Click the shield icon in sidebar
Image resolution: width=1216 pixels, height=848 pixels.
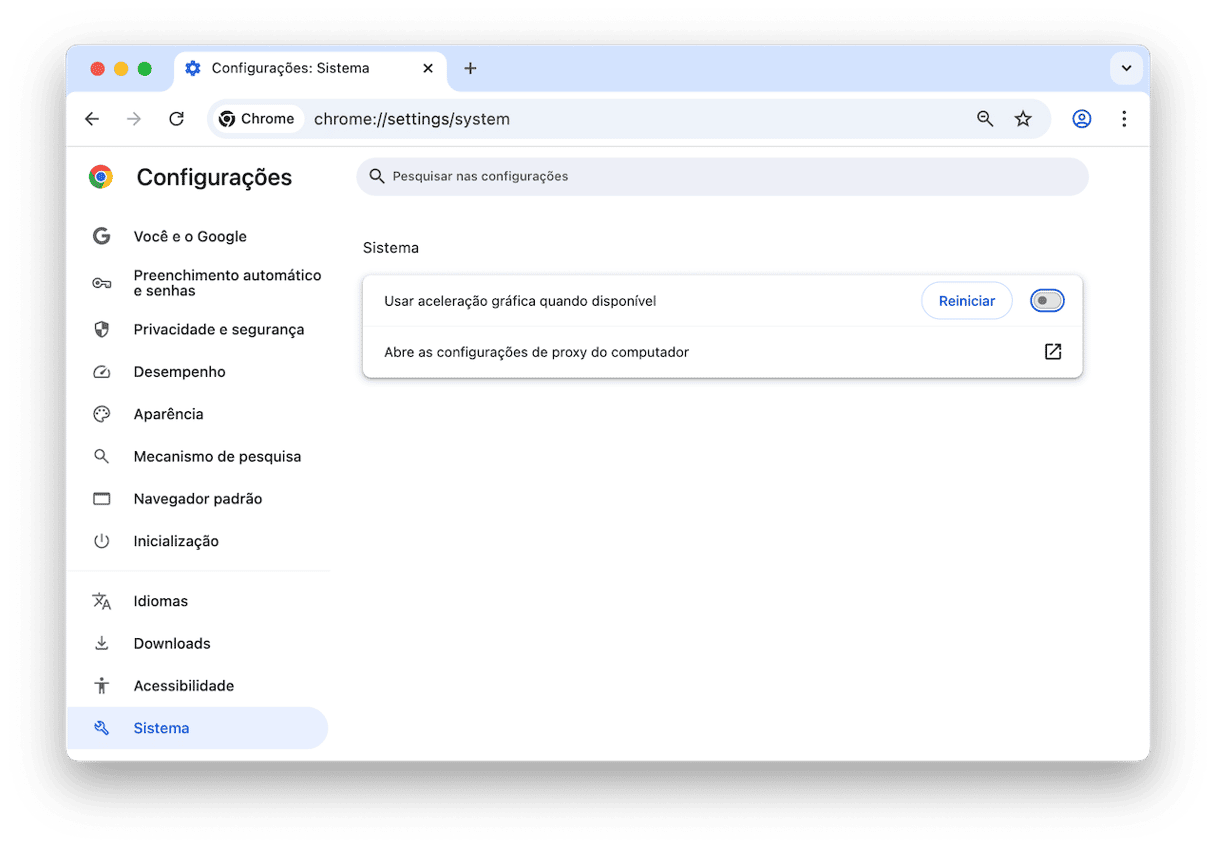tap(101, 329)
